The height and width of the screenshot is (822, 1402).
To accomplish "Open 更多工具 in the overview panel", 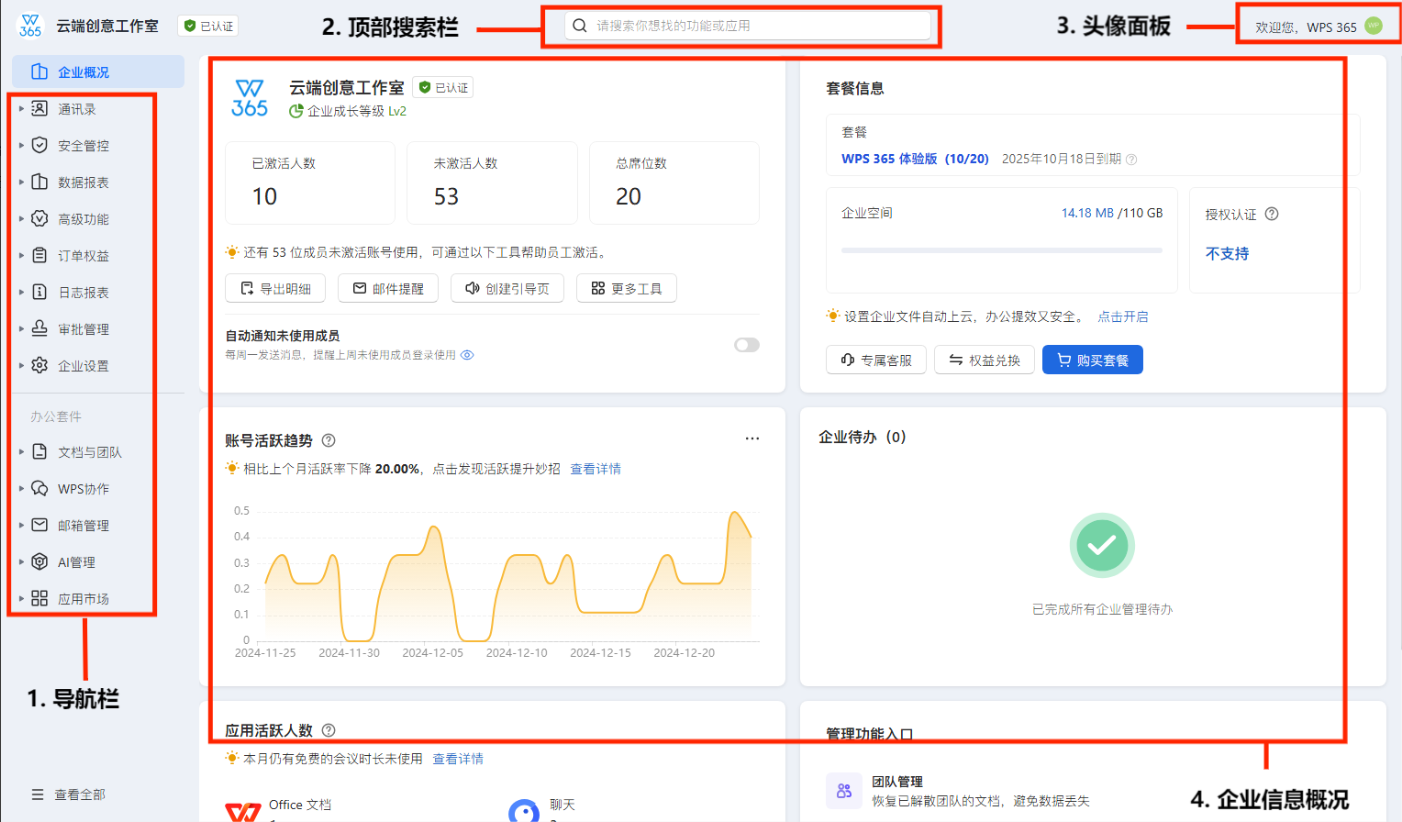I will 626,288.
